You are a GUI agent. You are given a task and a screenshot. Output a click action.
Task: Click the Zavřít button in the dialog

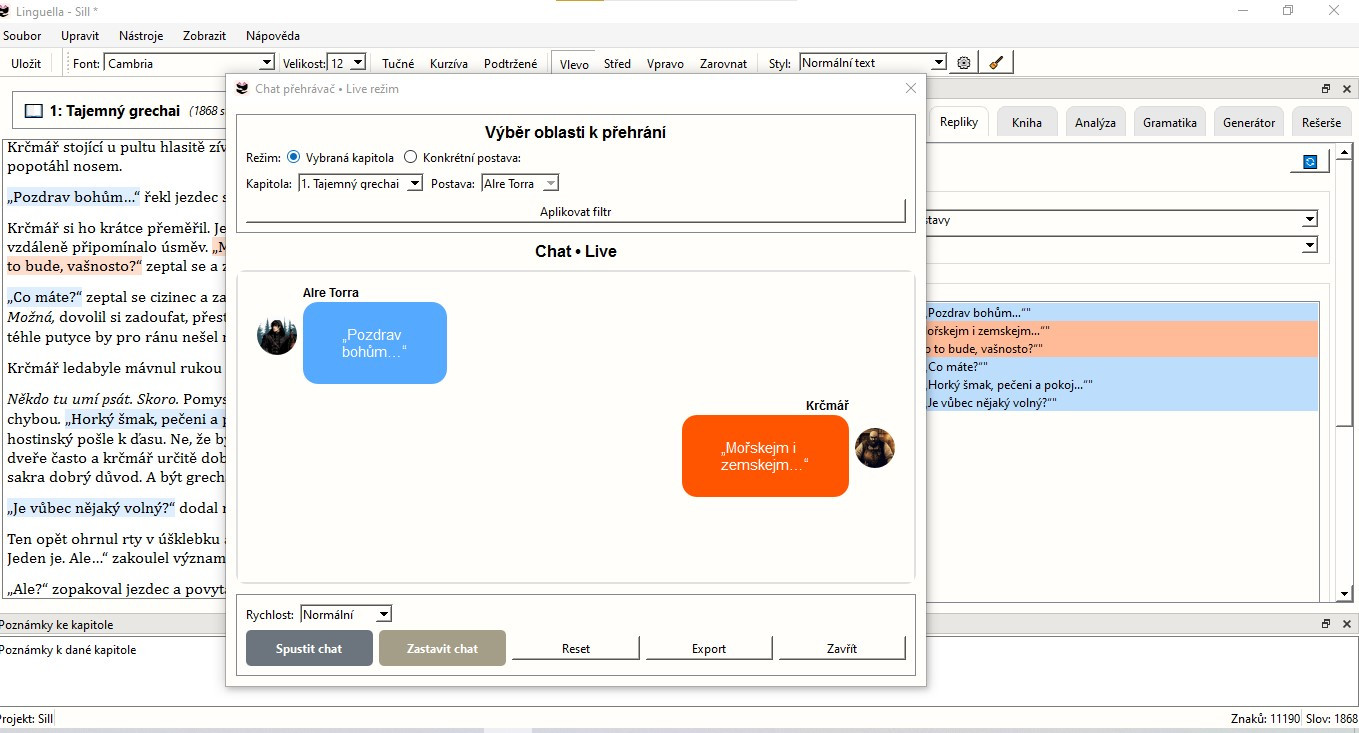click(842, 648)
